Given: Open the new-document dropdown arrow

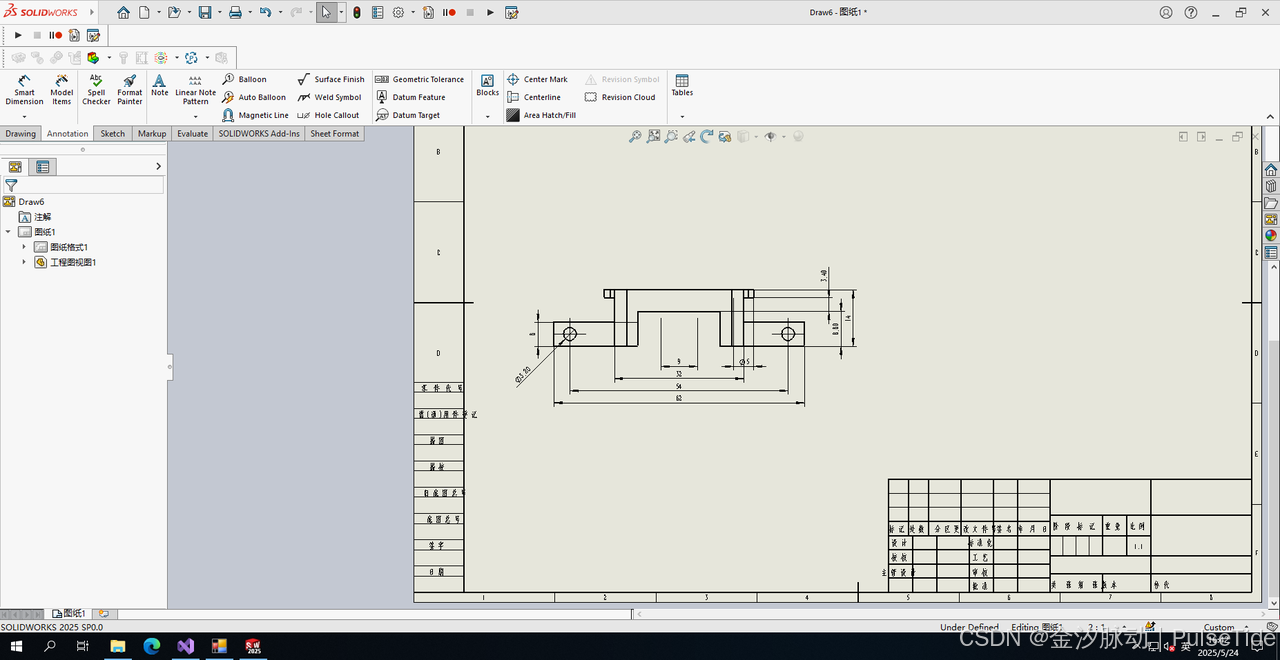Looking at the screenshot, I should coord(157,13).
